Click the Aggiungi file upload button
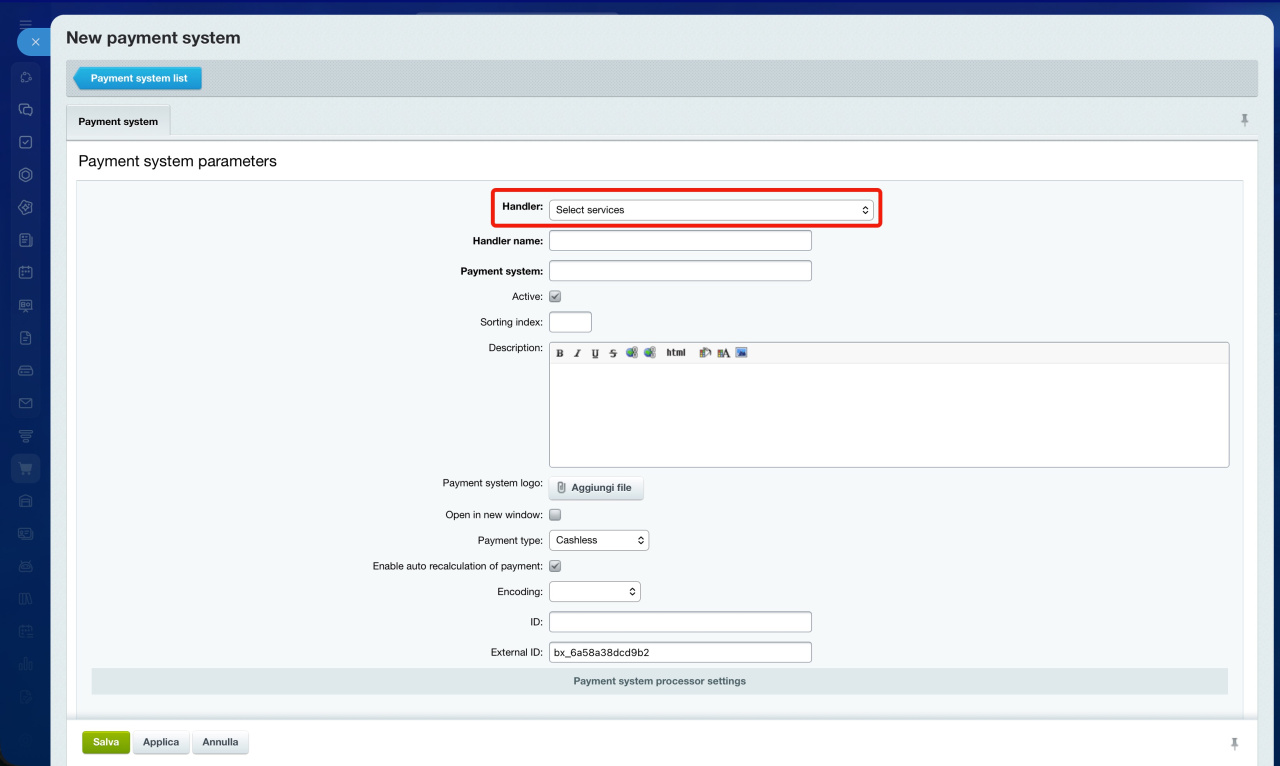This screenshot has height=766, width=1280. click(x=596, y=488)
